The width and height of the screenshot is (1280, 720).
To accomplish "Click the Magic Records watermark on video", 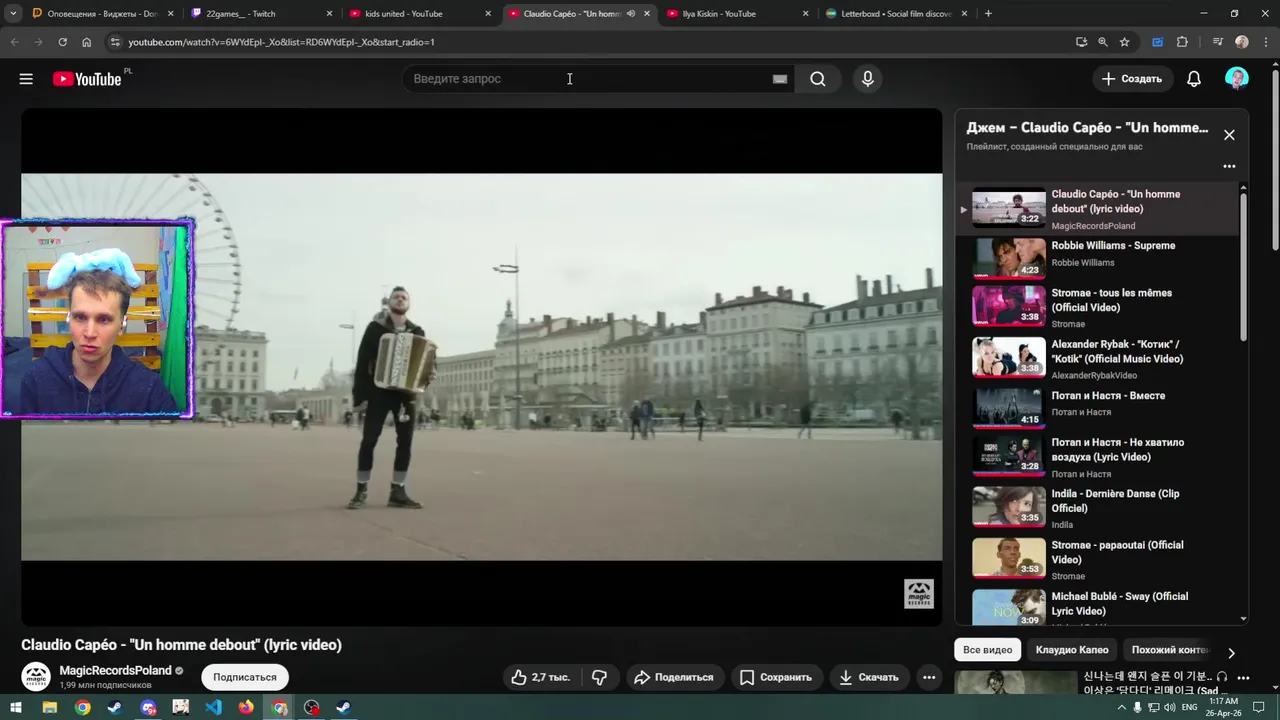I will (918, 593).
